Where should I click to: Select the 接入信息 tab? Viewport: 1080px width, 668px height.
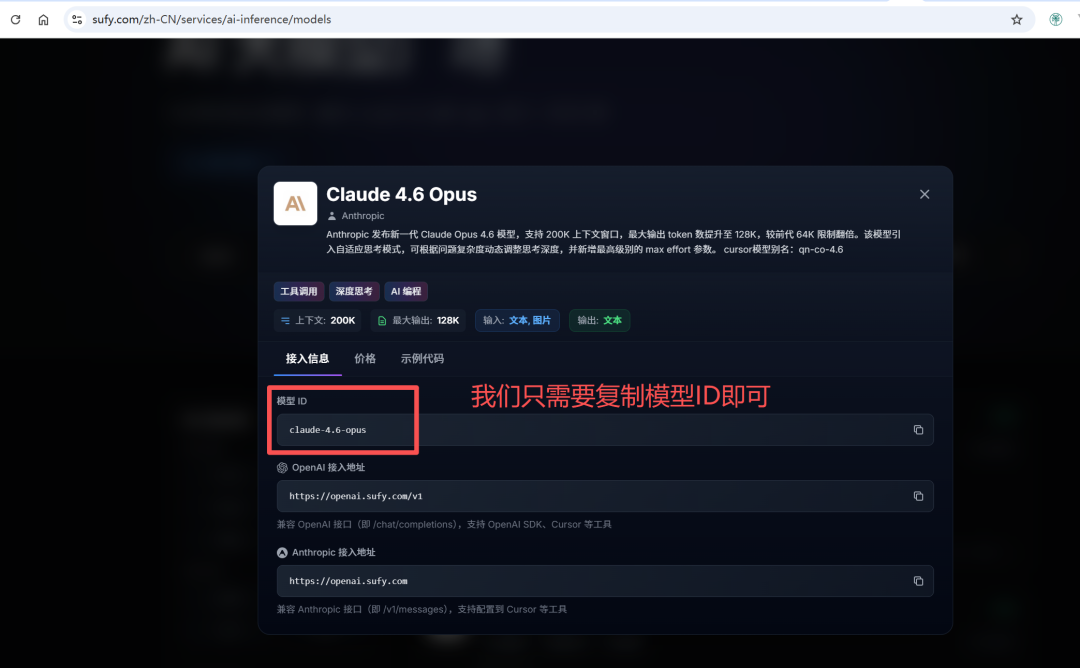click(x=307, y=358)
